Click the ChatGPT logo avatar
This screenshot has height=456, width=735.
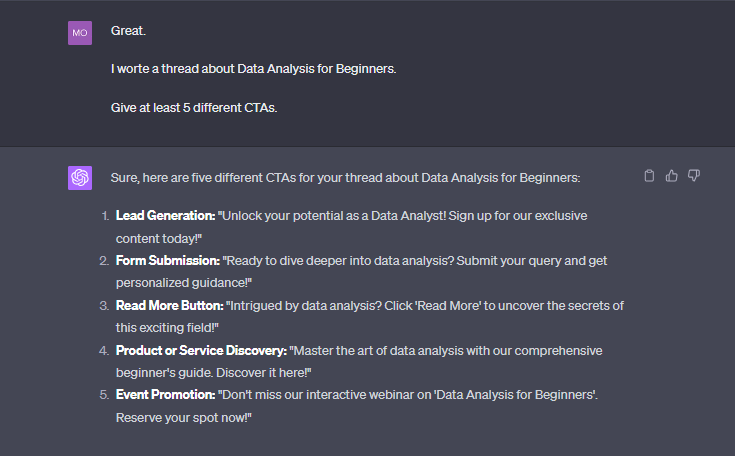[80, 178]
